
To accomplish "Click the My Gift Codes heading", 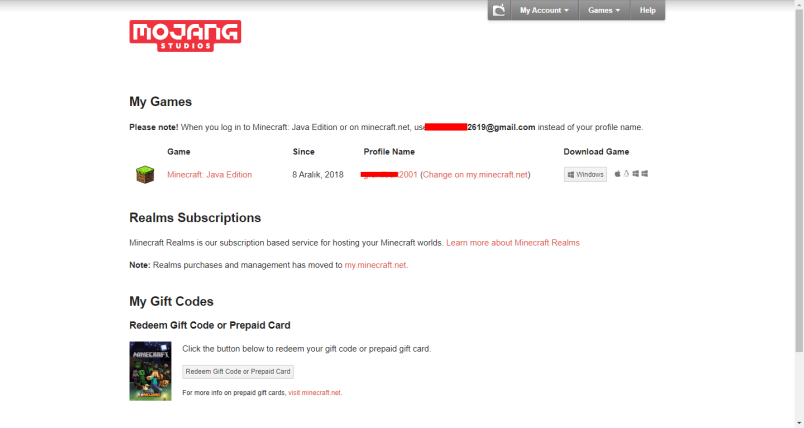I will 171,301.
